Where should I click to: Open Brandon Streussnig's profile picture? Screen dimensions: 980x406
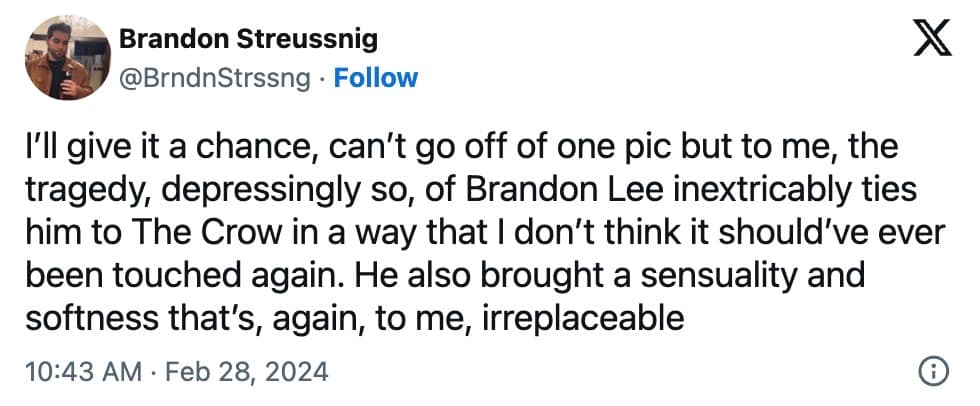[x=66, y=58]
